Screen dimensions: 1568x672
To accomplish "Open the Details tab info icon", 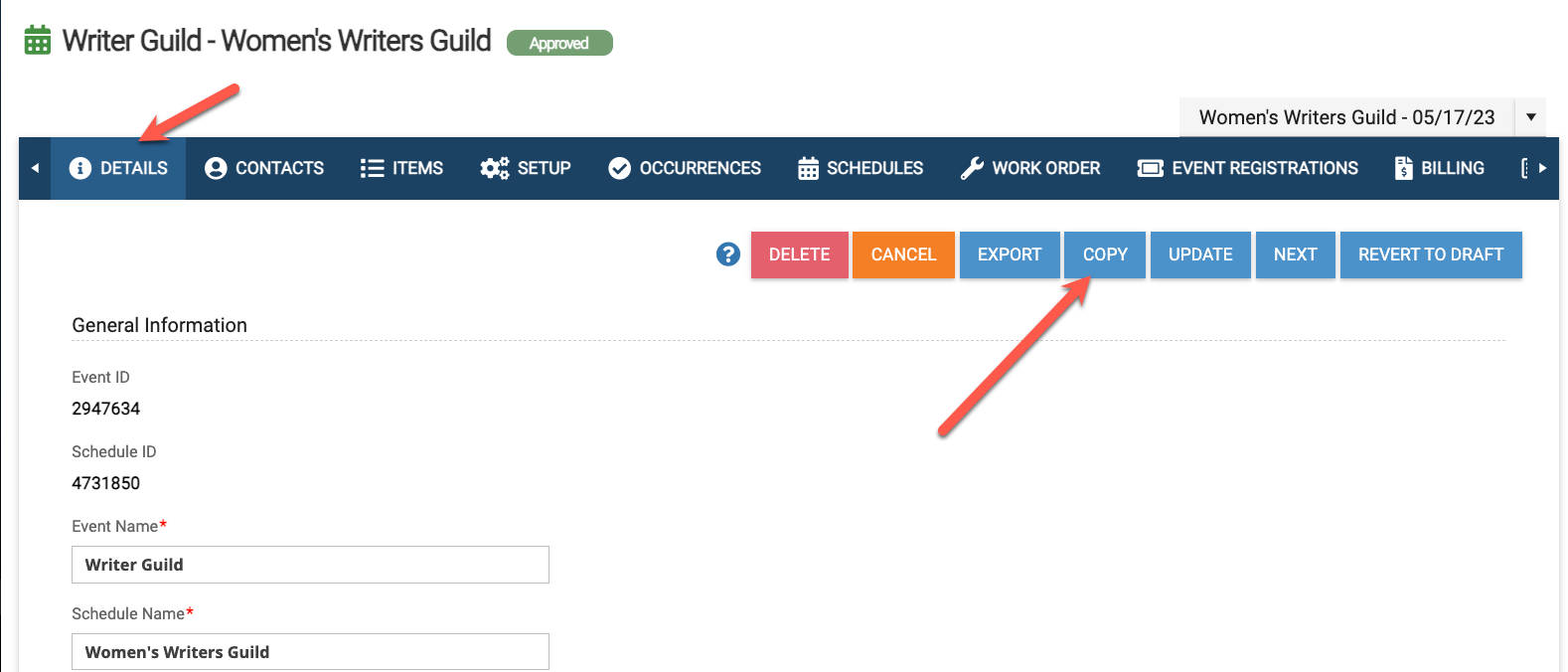I will pos(80,168).
